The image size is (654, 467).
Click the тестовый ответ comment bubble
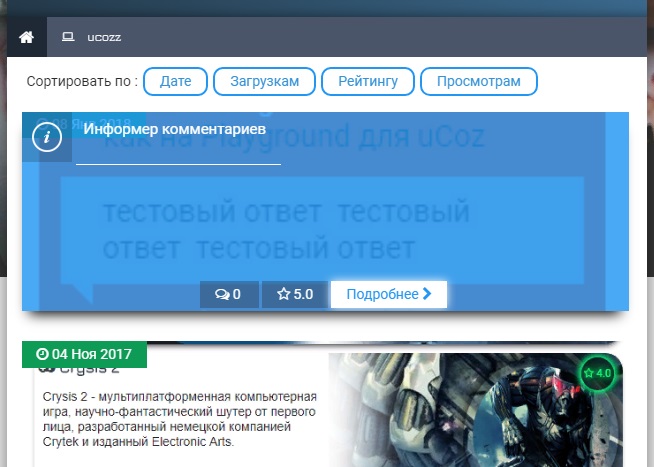point(322,230)
